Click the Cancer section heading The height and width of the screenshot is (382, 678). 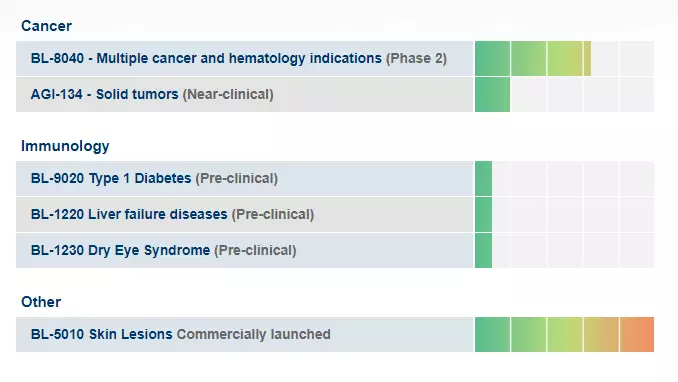[46, 26]
